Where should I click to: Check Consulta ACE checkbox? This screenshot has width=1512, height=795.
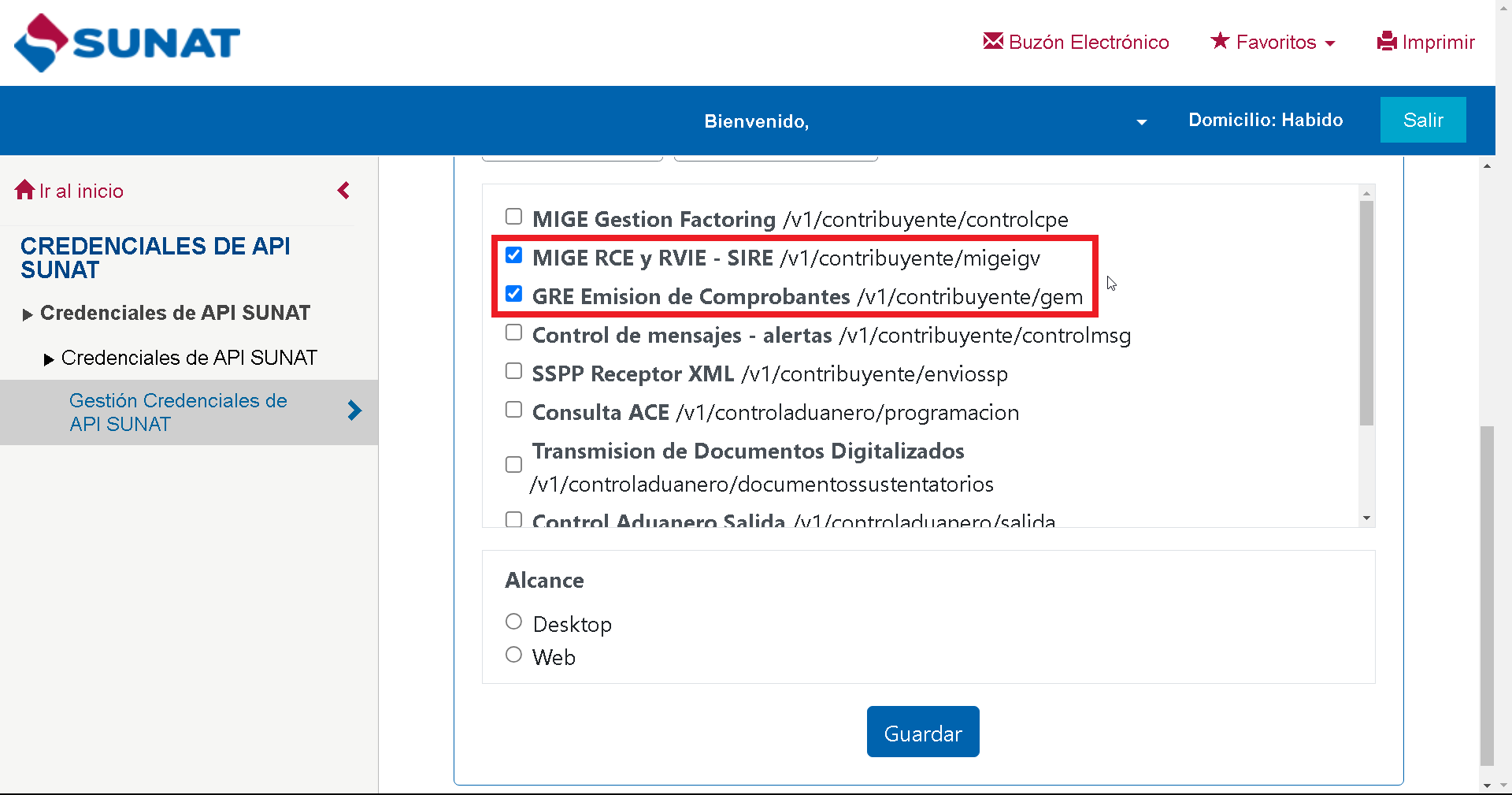point(513,410)
